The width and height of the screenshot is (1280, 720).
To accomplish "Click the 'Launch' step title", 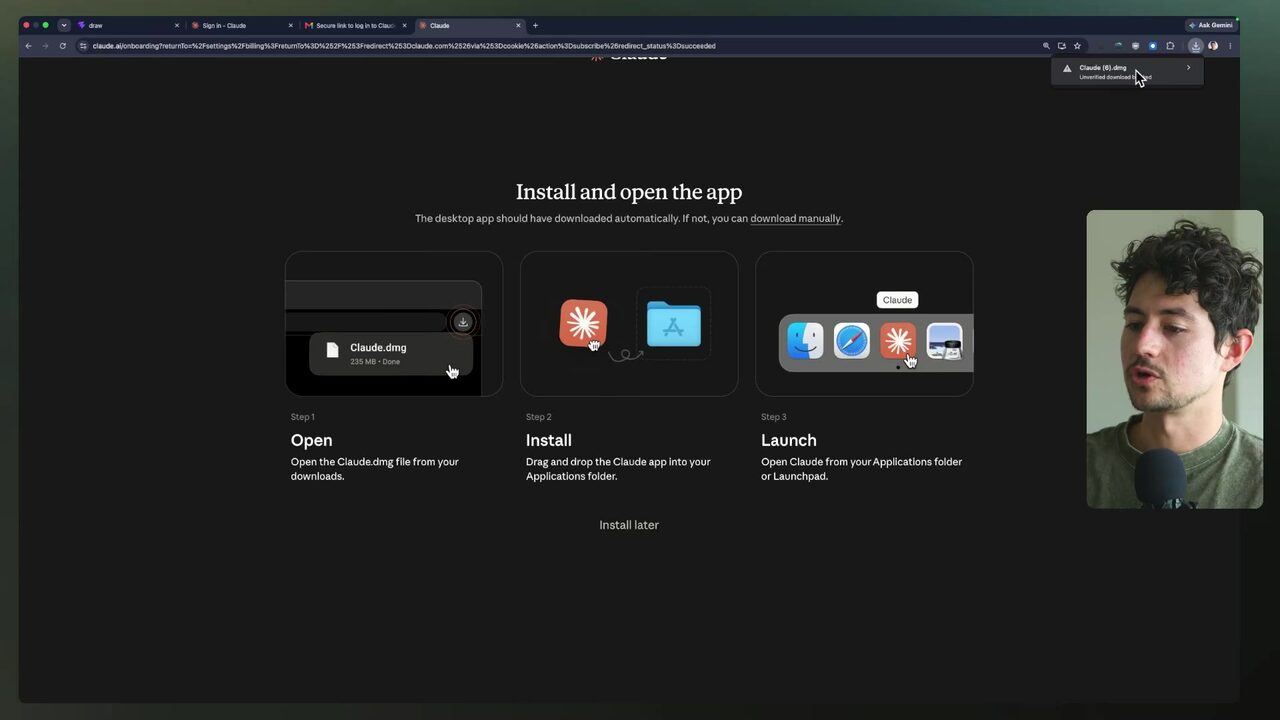I will click(x=789, y=440).
